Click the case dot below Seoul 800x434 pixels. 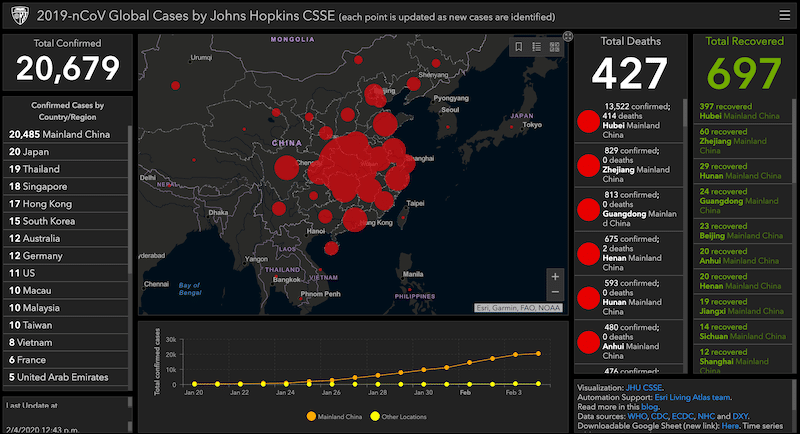[447, 127]
